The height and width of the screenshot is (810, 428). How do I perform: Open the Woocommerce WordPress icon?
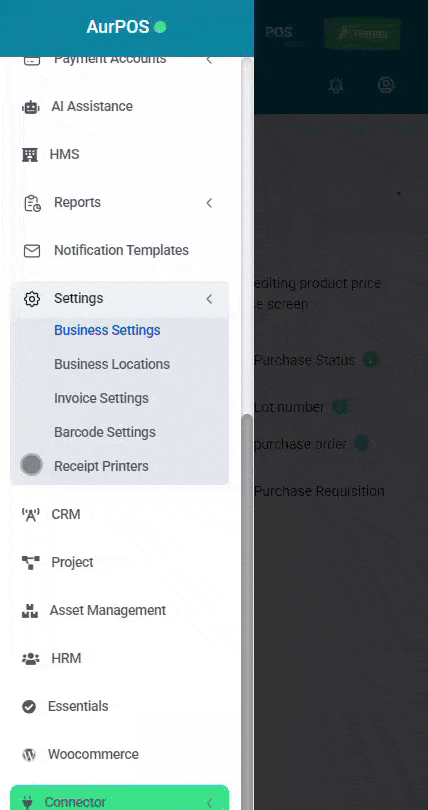click(x=29, y=755)
